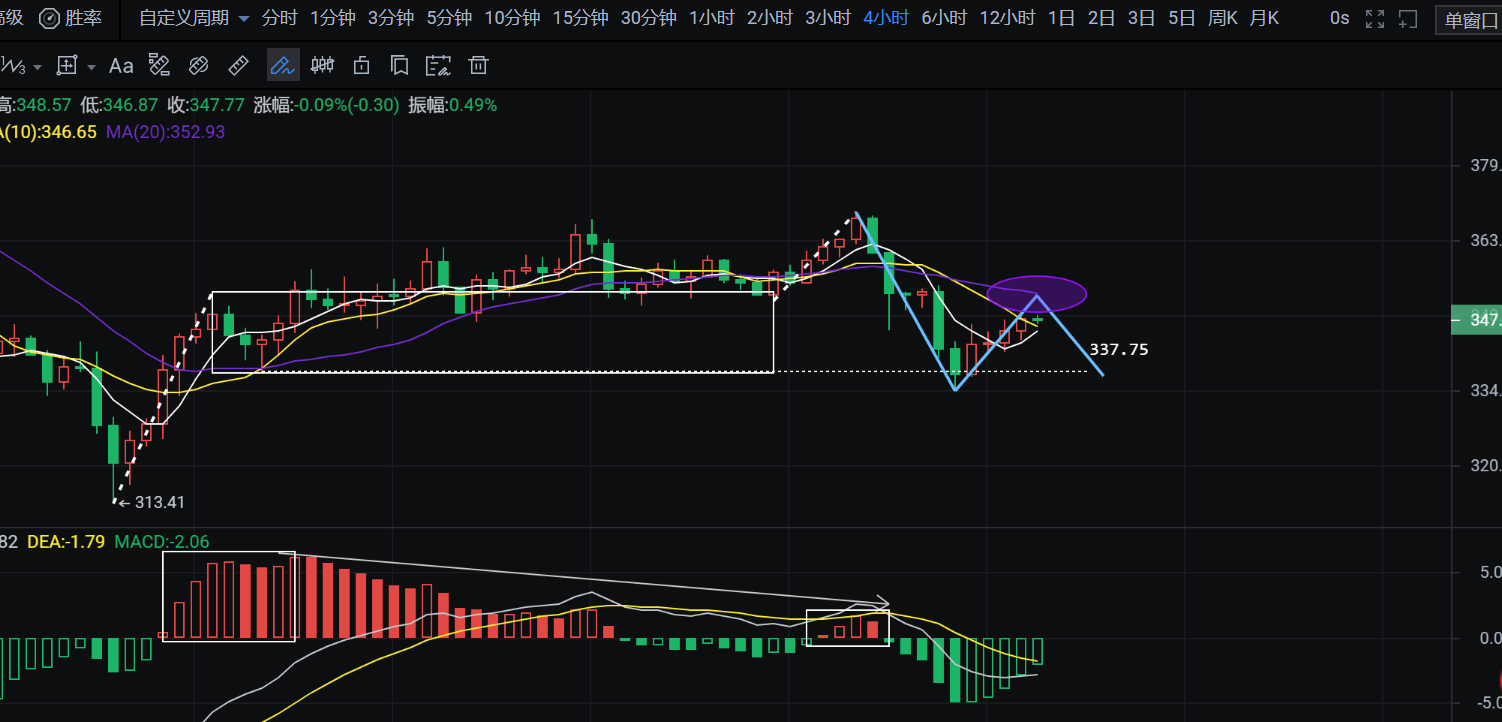Switch chart to 12小时 timeframe
Viewport: 1502px width, 722px height.
1007,18
